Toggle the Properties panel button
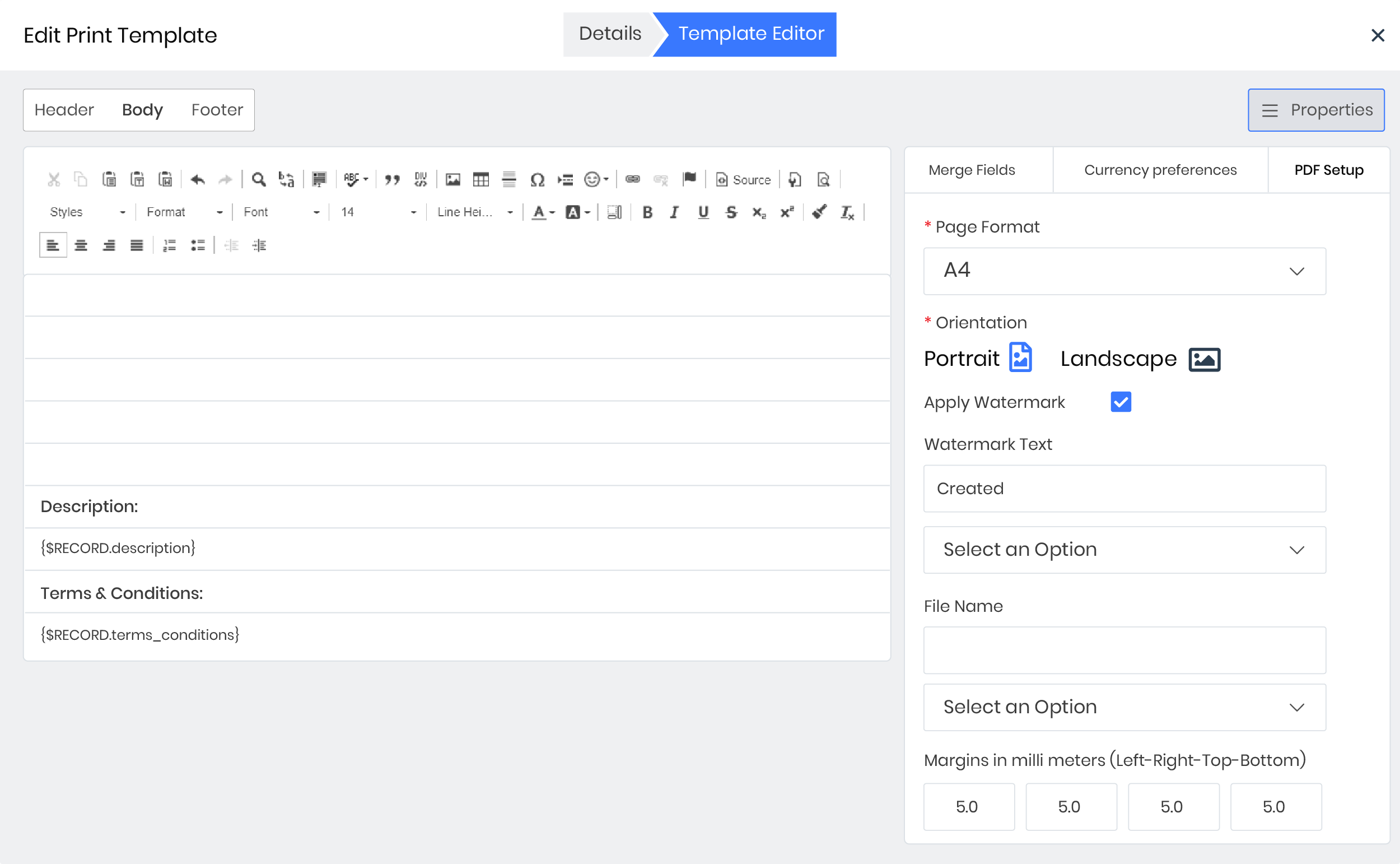 tap(1315, 110)
